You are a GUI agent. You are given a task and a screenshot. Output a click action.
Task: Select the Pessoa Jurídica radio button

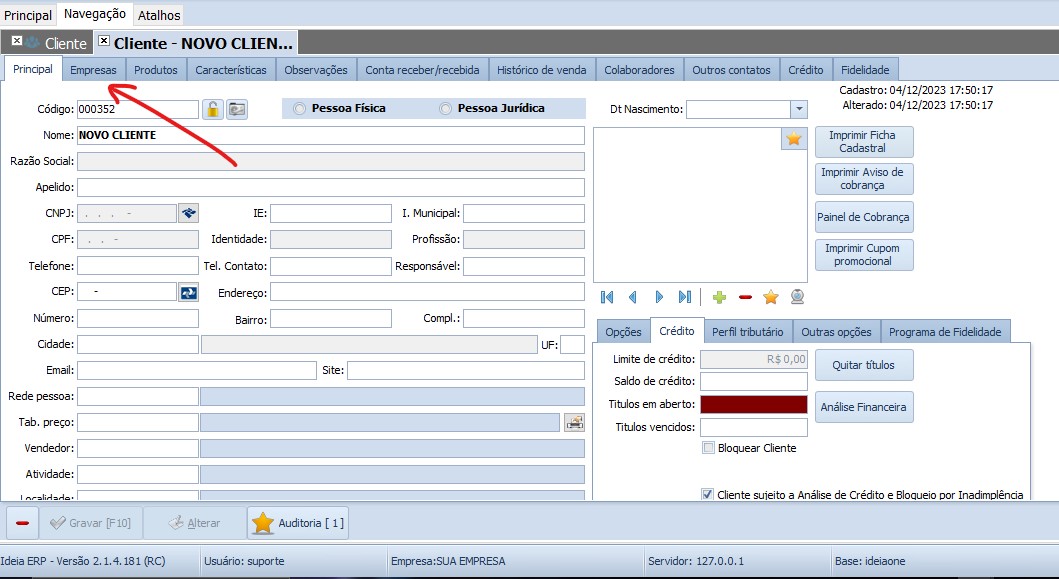tap(446, 109)
